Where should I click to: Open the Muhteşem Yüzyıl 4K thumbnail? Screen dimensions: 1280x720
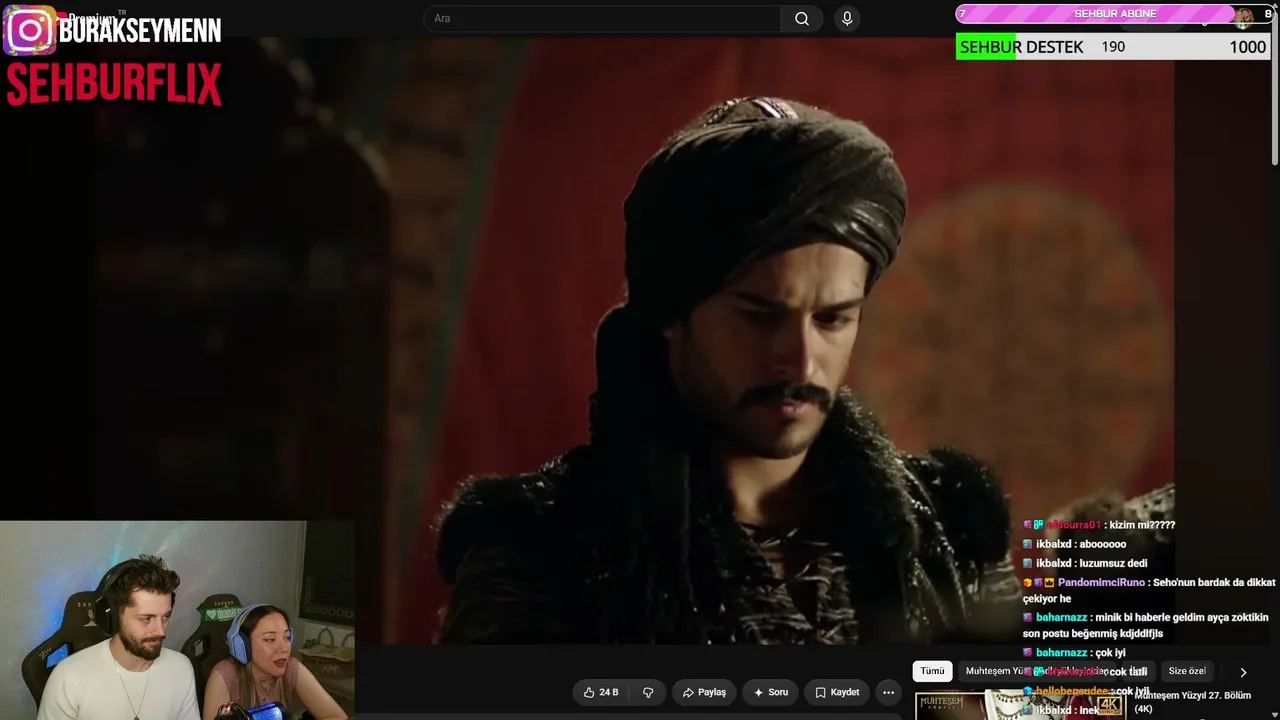tap(1020, 705)
